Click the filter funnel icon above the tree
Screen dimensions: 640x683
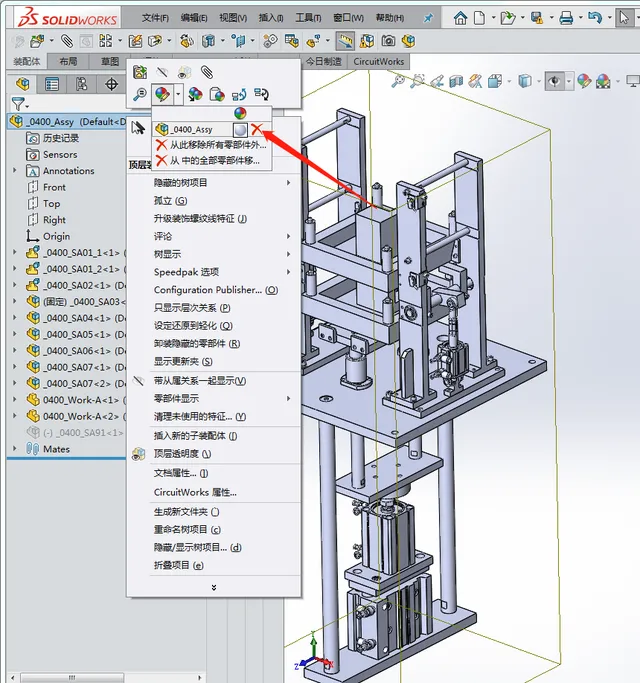[x=18, y=104]
